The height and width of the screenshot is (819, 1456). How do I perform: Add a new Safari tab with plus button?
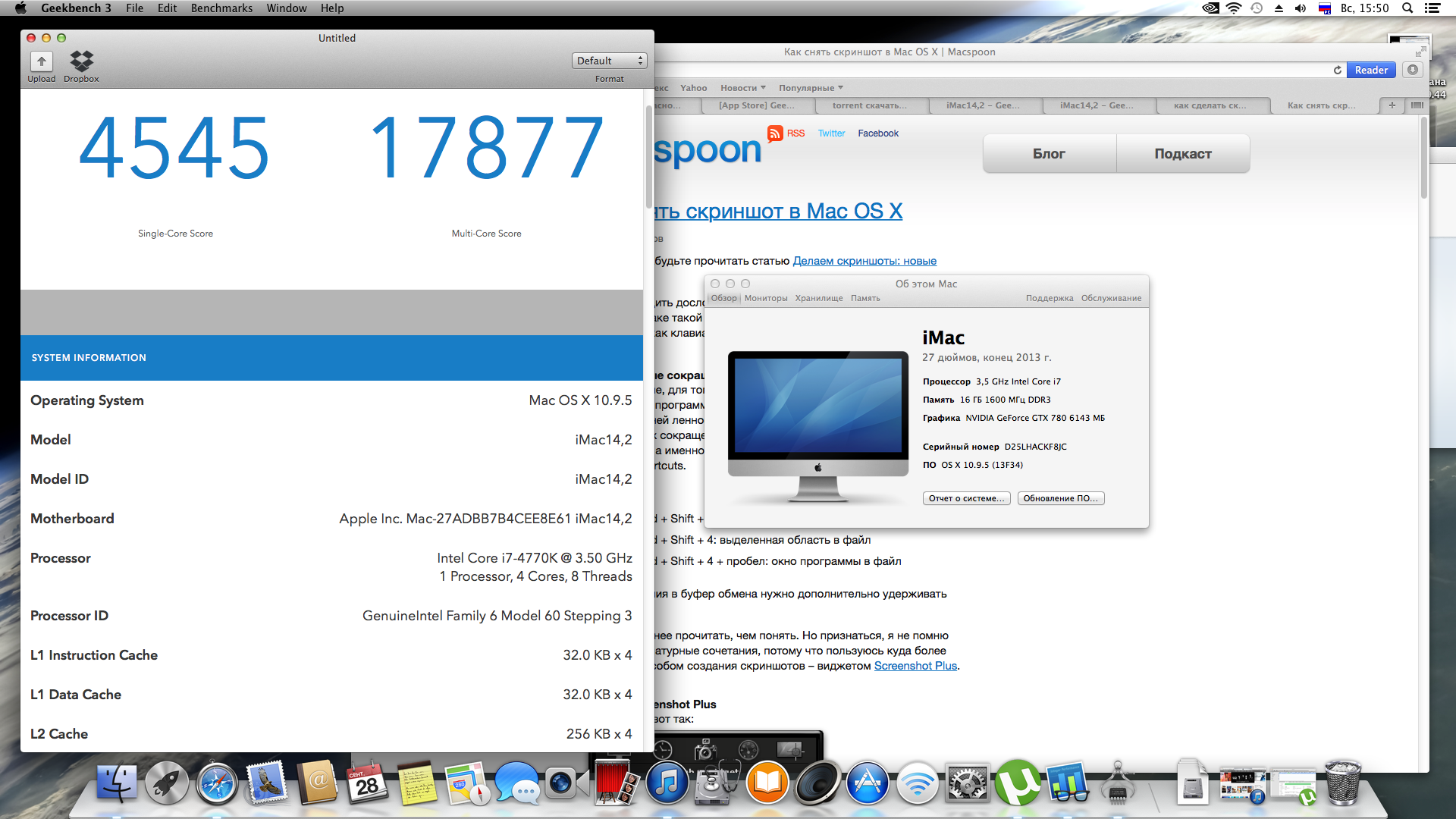click(x=1392, y=105)
